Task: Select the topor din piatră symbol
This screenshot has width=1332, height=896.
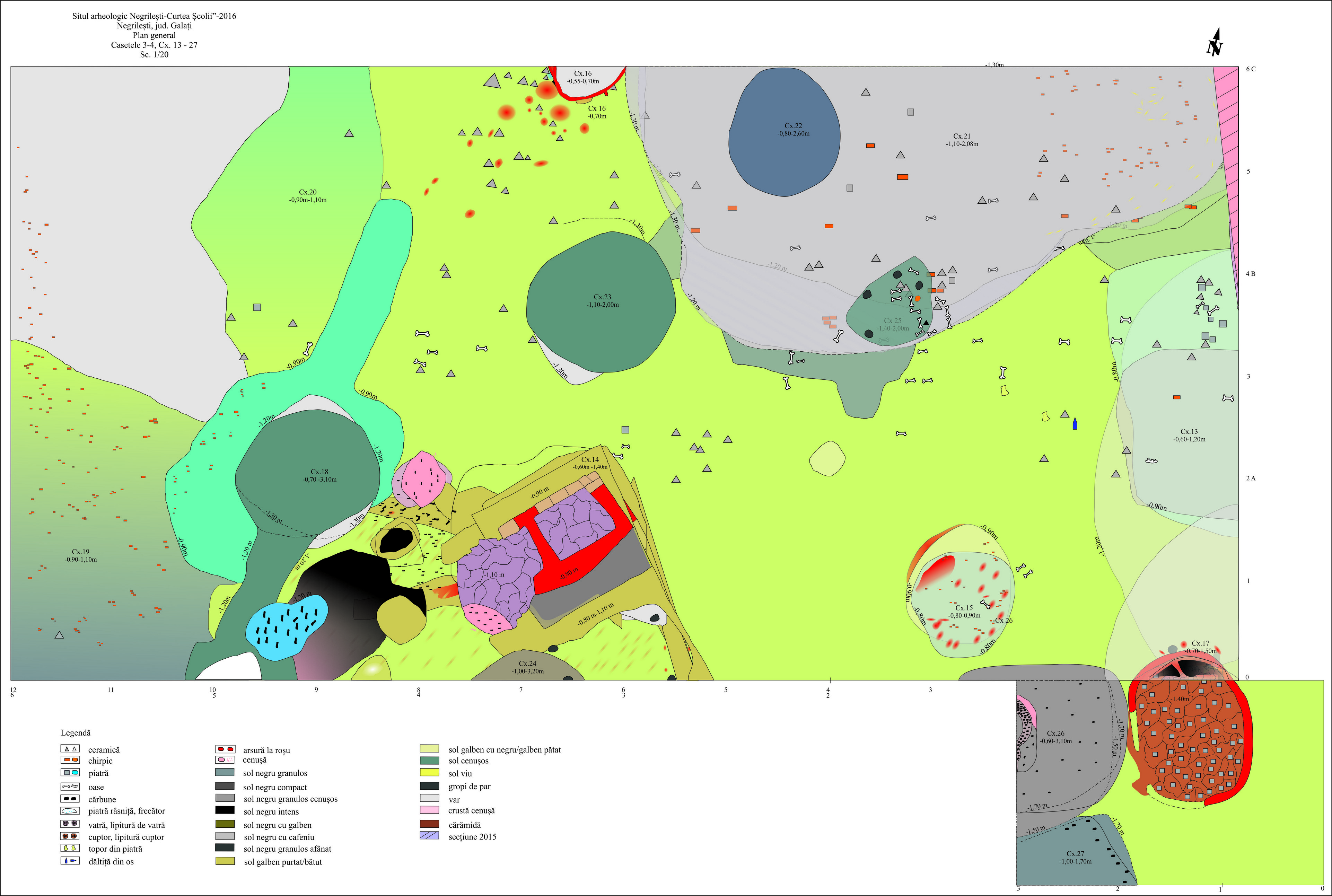Action: (70, 849)
